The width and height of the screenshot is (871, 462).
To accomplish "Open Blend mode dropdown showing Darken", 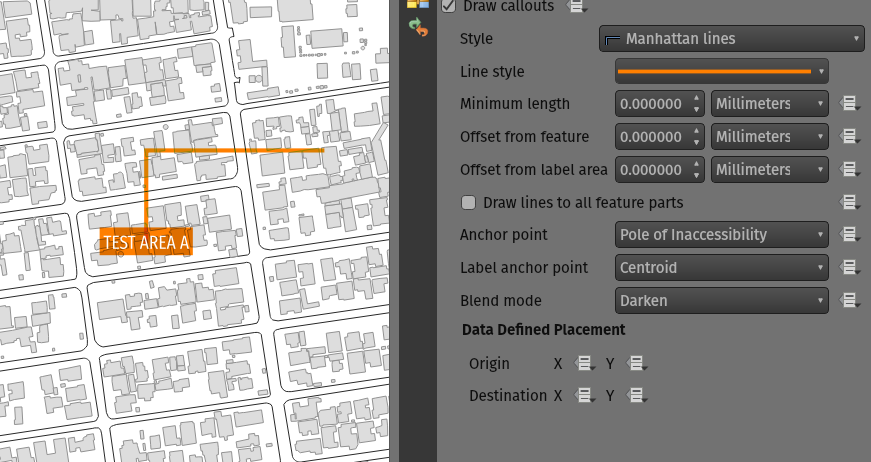I will 720,300.
